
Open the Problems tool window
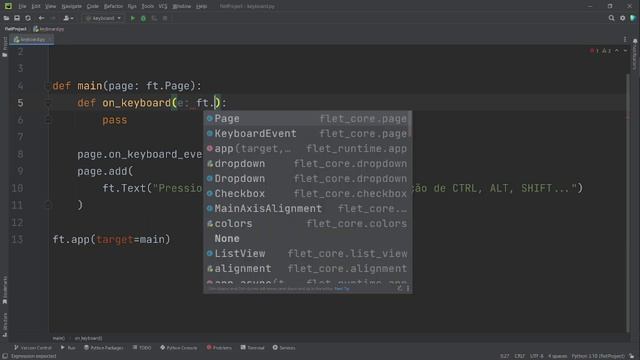click(219, 348)
